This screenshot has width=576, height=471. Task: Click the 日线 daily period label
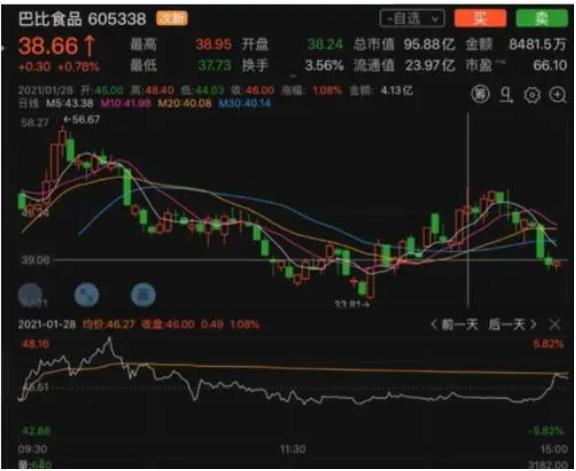[29, 103]
